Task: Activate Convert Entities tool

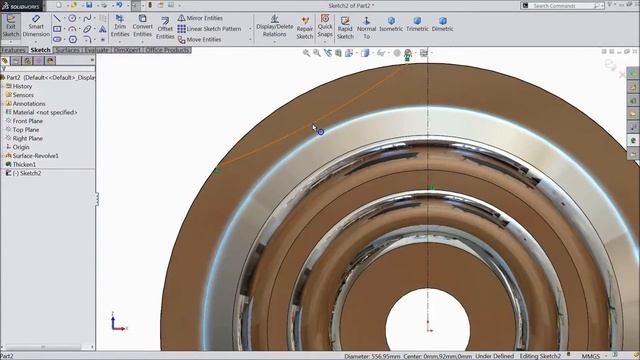Action: 142,26
